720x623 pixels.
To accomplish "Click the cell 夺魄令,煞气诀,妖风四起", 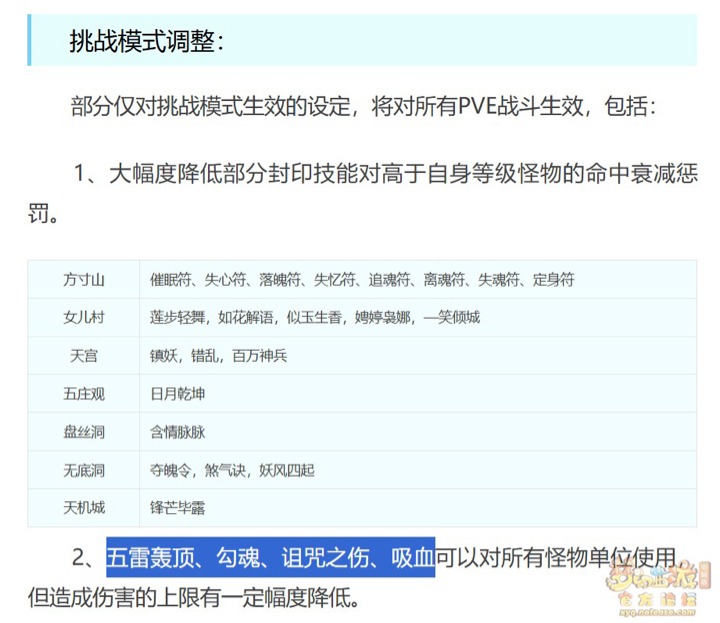I will coord(418,470).
